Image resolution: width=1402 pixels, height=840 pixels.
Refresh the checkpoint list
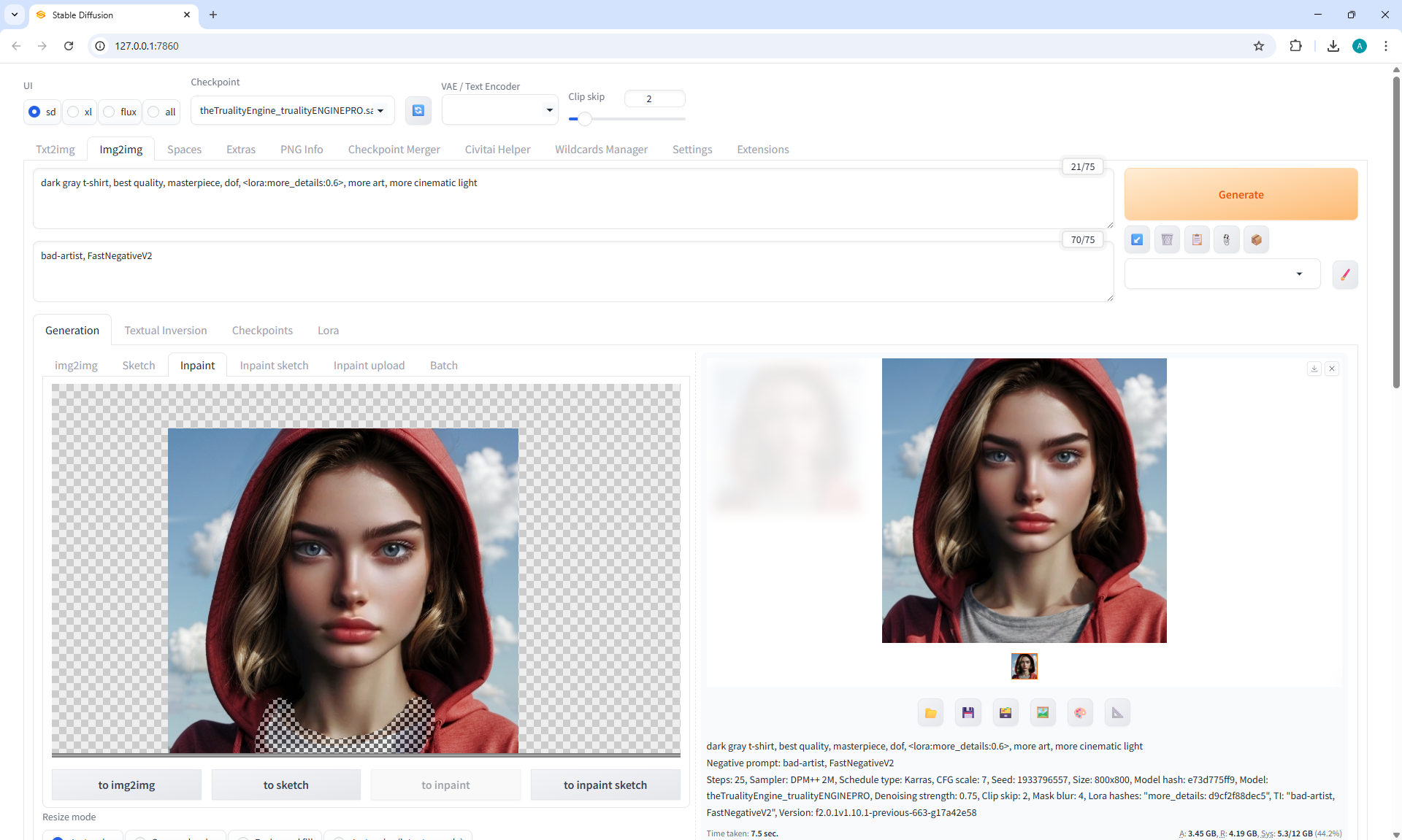(418, 110)
